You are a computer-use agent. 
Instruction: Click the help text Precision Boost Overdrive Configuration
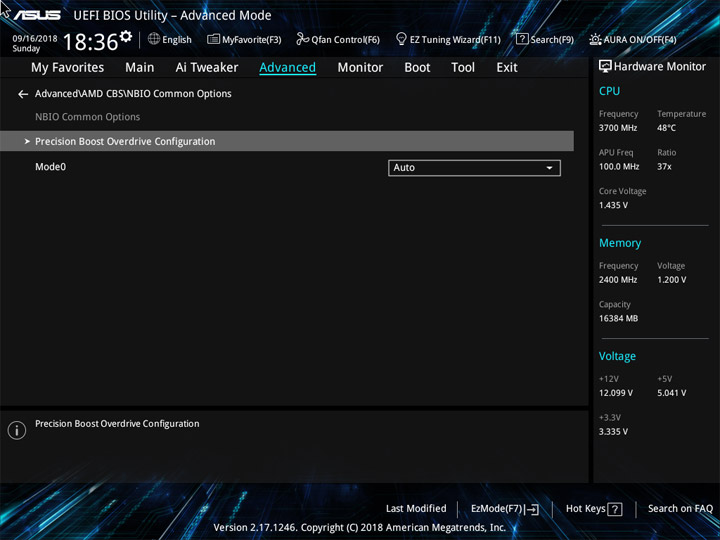[x=117, y=424]
